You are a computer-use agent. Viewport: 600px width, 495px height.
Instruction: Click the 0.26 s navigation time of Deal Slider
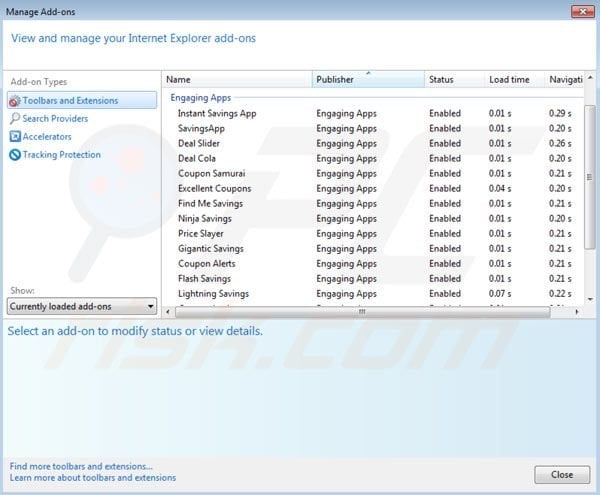[x=560, y=143]
